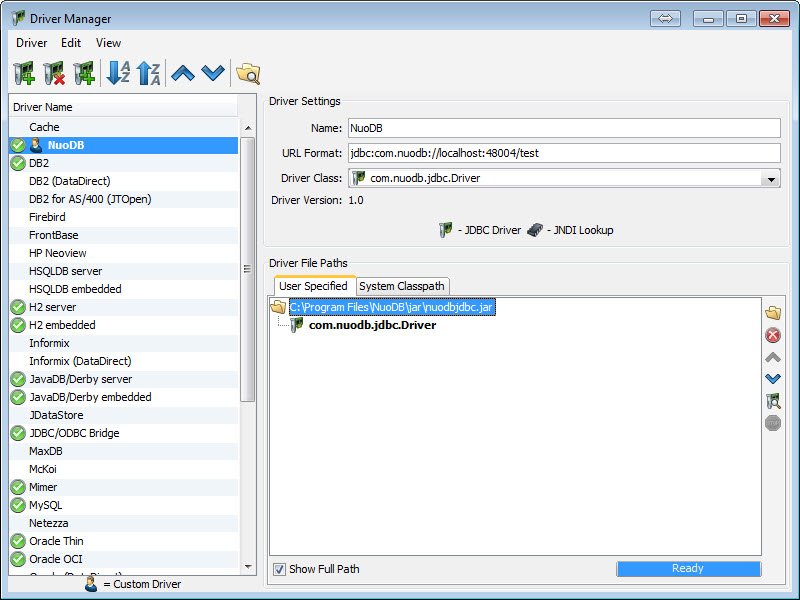This screenshot has height=600, width=800.
Task: Sort drivers A to Z
Action: 118,73
